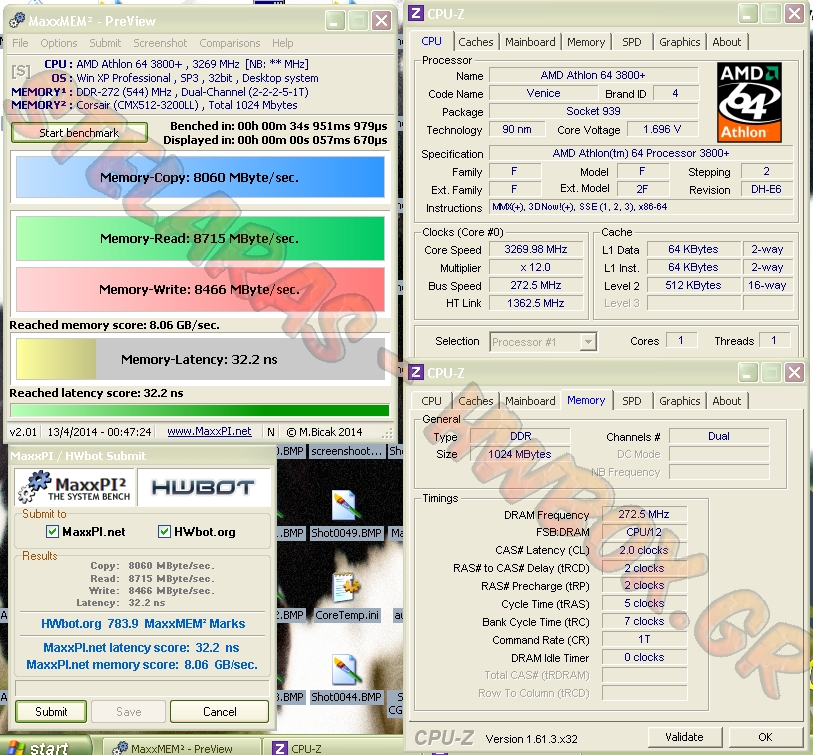The height and width of the screenshot is (755, 813).
Task: Click the green benchmark progress bar
Action: click(x=200, y=411)
